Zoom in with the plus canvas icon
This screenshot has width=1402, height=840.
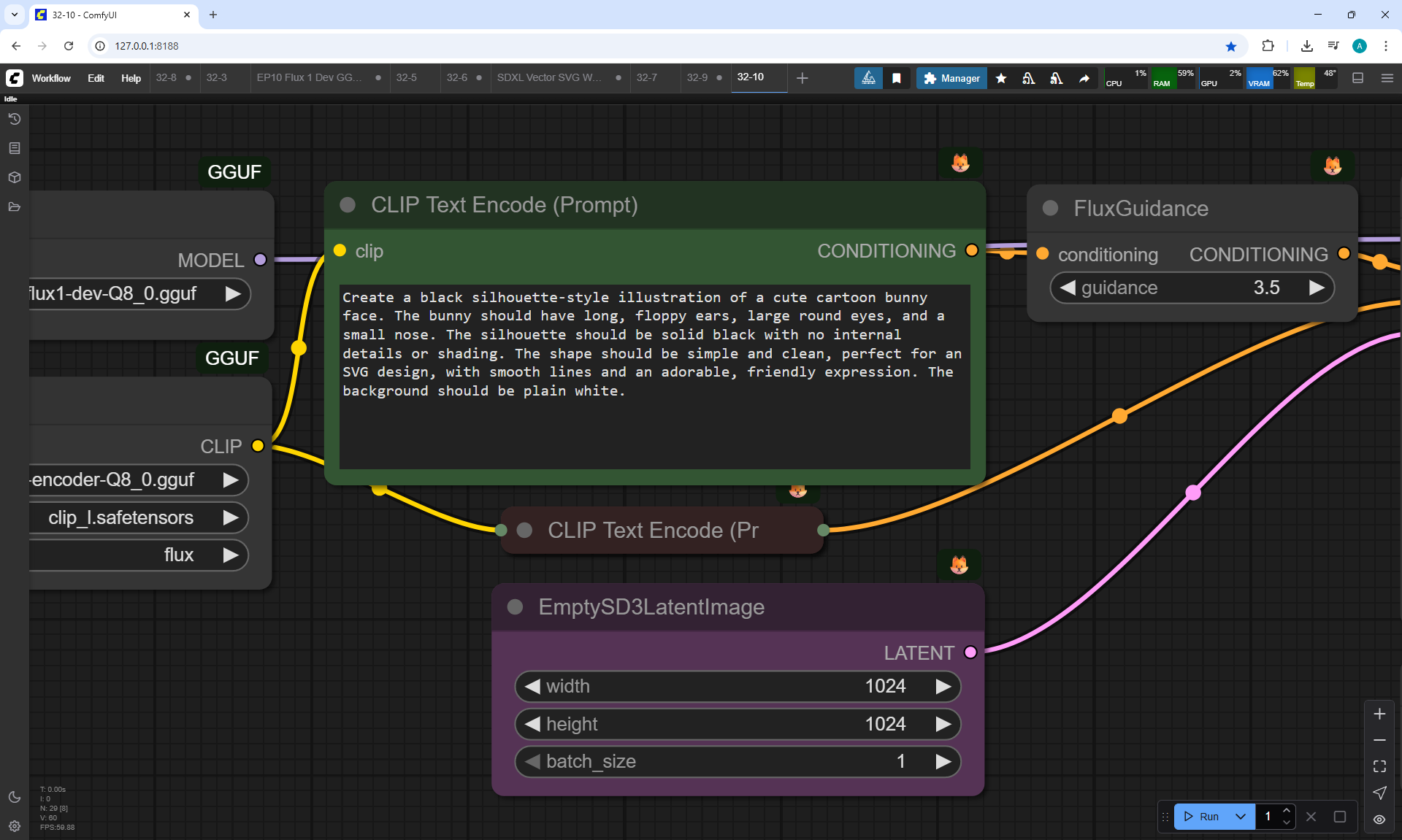1379,714
